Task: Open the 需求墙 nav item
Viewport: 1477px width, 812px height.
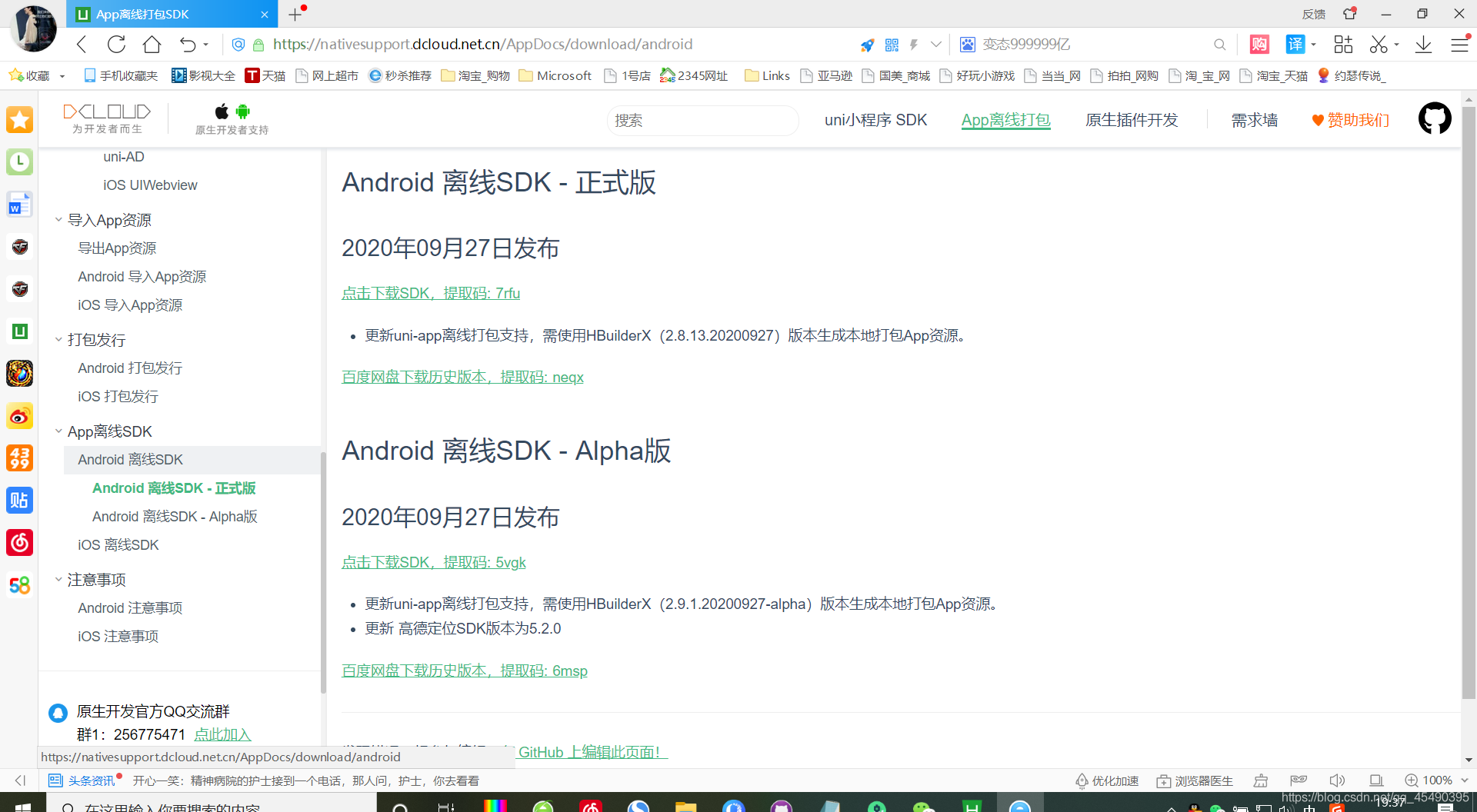Action: click(x=1255, y=120)
